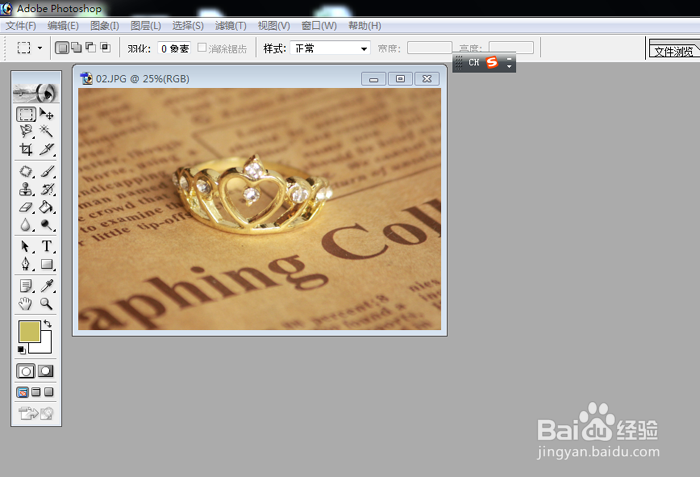
Task: Open the 帮助(H) menu
Action: pyautogui.click(x=365, y=26)
